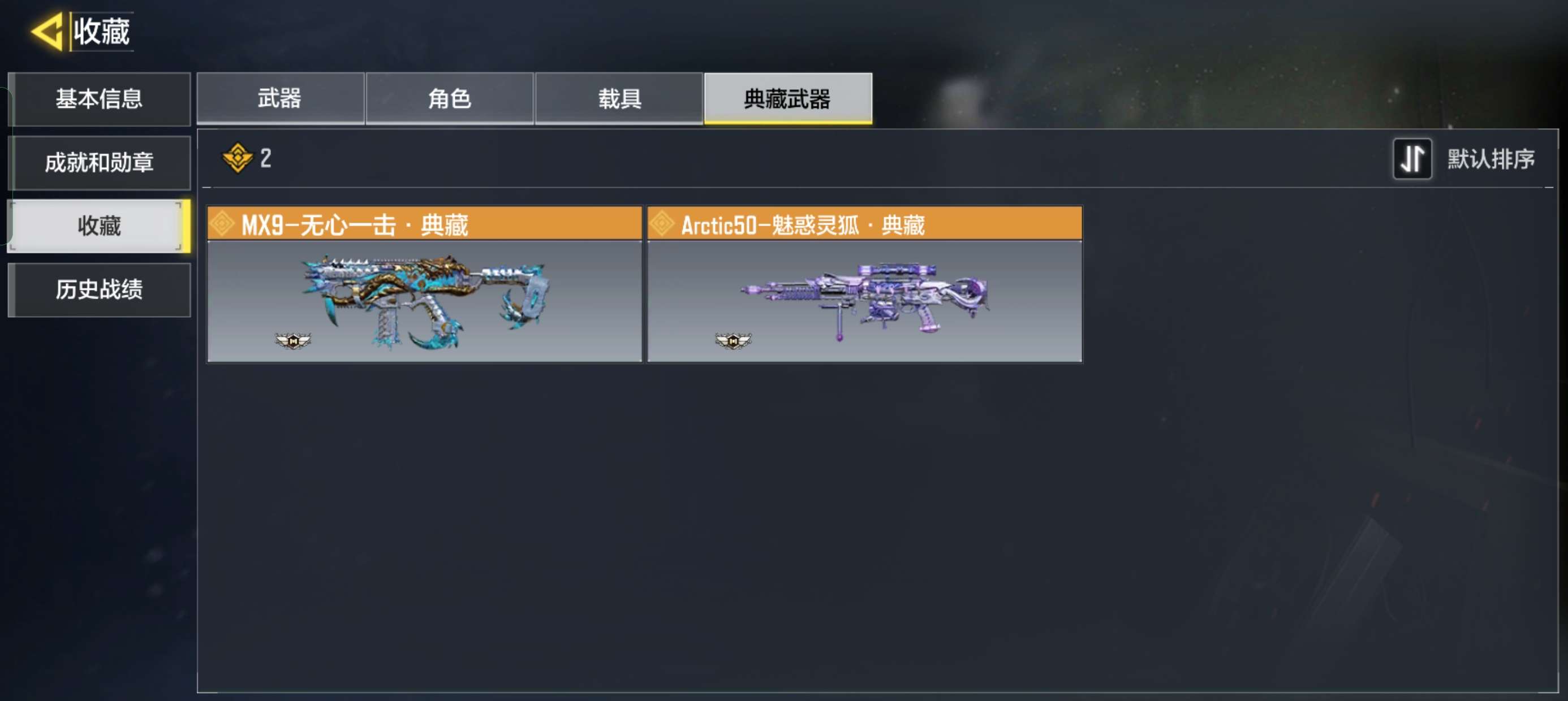This screenshot has width=1568, height=701.
Task: Click the MX9-无心一击·典藏 title bar
Action: pos(424,223)
